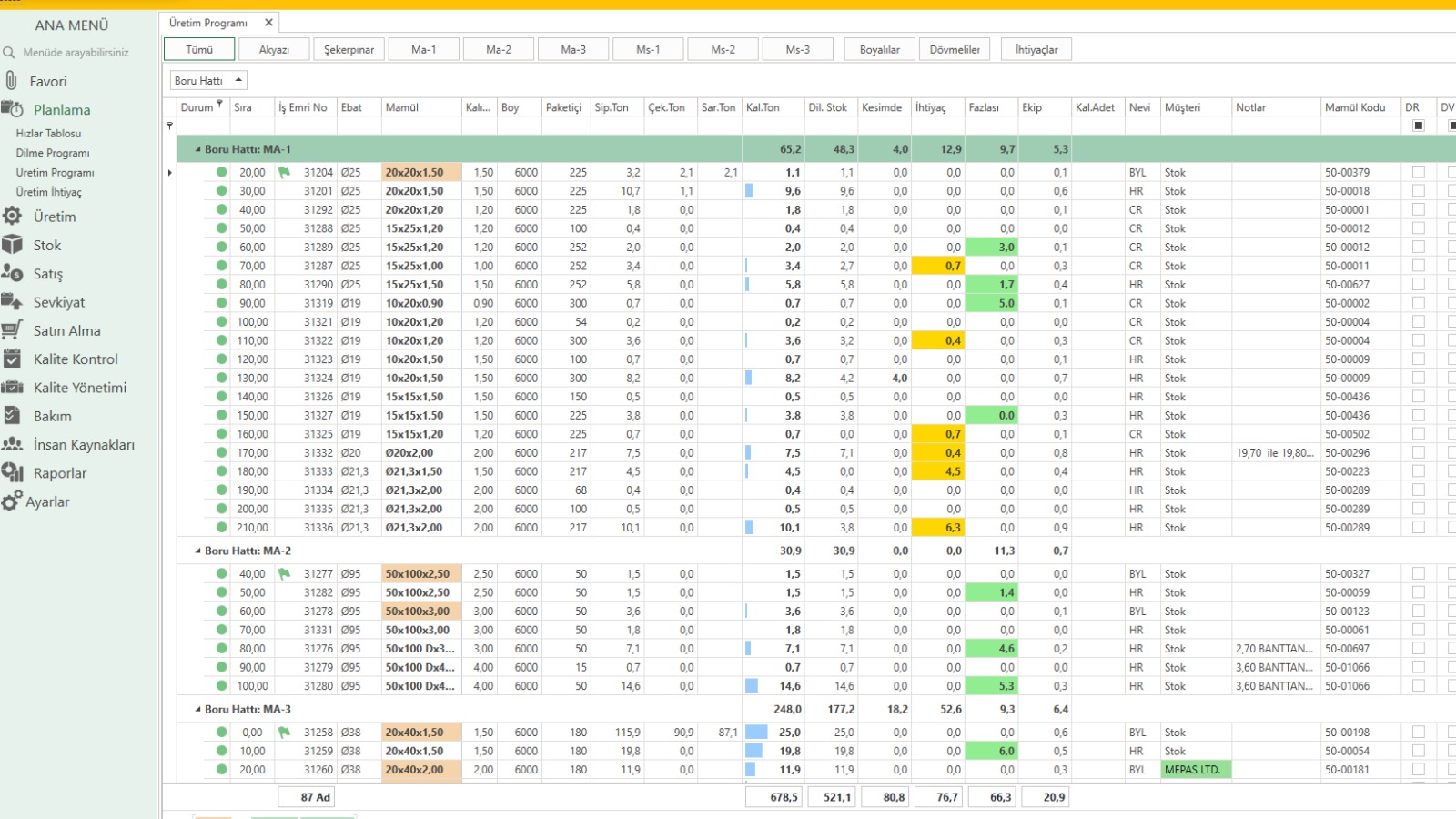The image size is (1456, 819).
Task: Open Satın Alma cart icon
Action: (x=12, y=330)
